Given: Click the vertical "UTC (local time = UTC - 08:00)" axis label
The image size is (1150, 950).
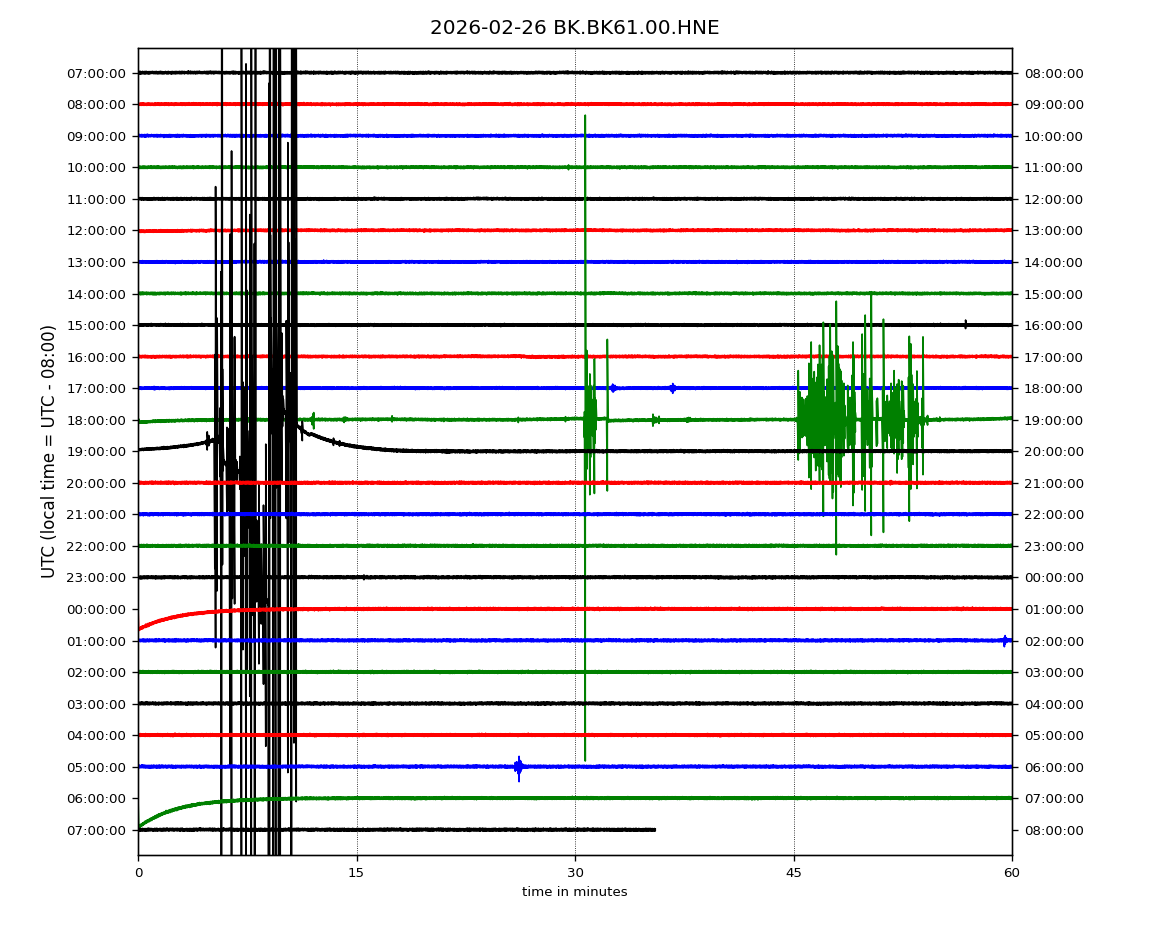Looking at the screenshot, I should 49,451.
